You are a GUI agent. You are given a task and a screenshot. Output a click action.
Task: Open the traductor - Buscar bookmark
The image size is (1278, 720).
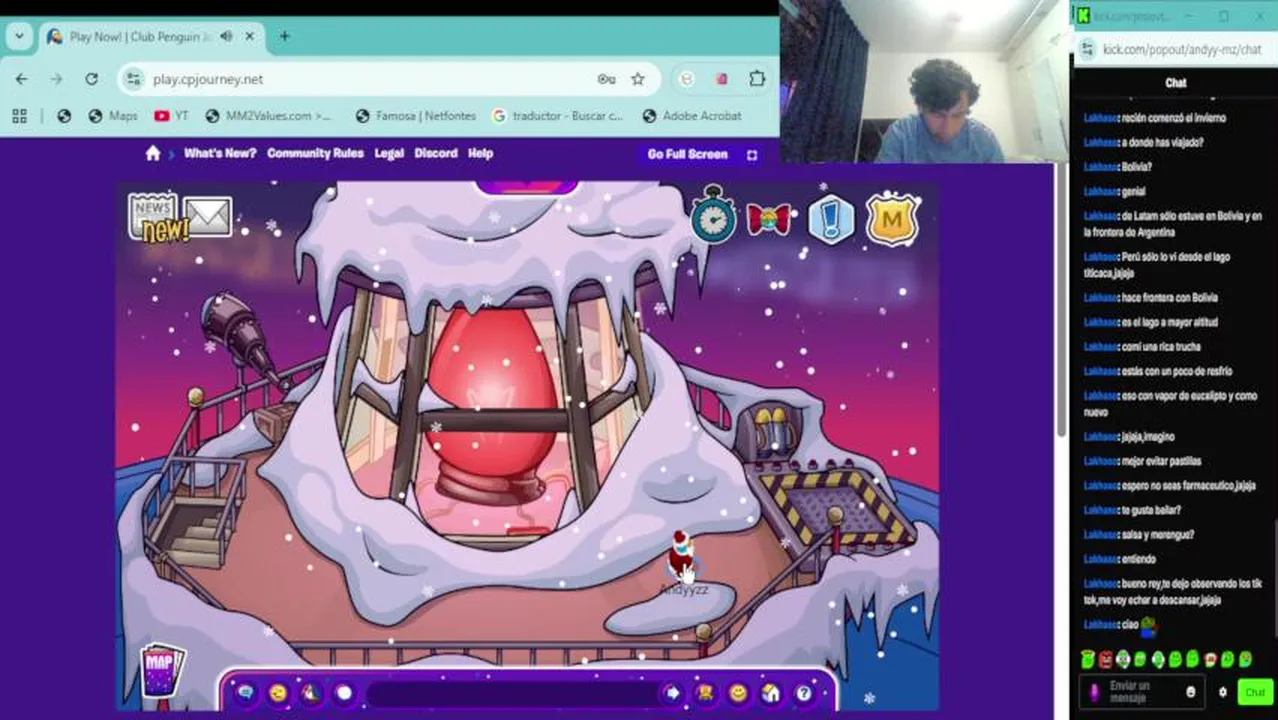[557, 116]
